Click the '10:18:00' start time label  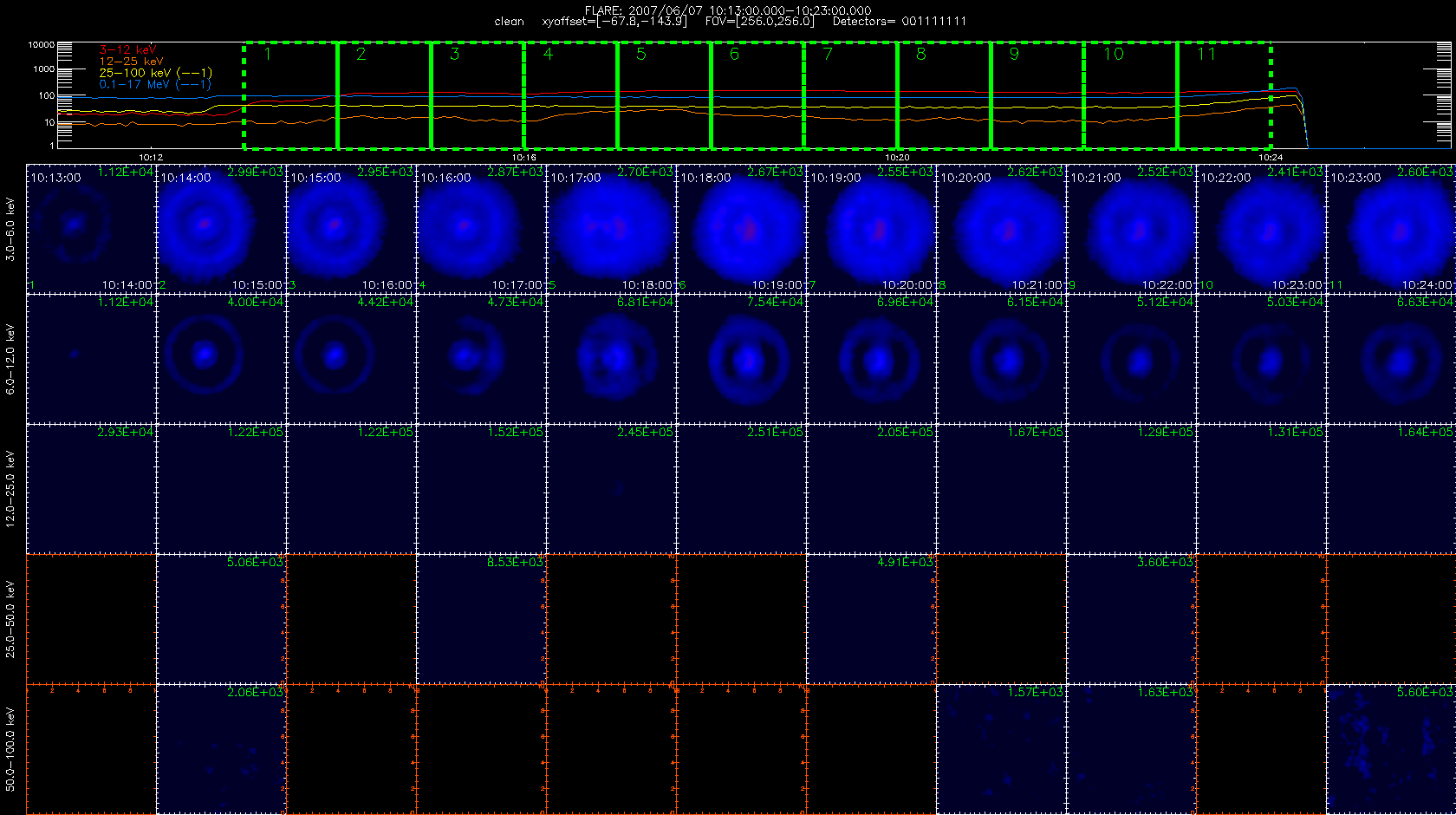tap(705, 178)
